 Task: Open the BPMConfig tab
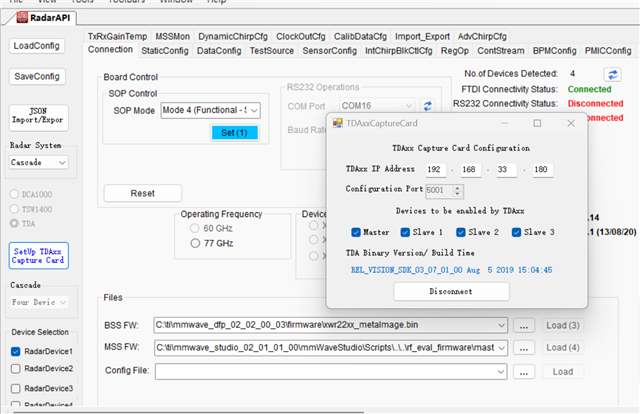(x=554, y=51)
